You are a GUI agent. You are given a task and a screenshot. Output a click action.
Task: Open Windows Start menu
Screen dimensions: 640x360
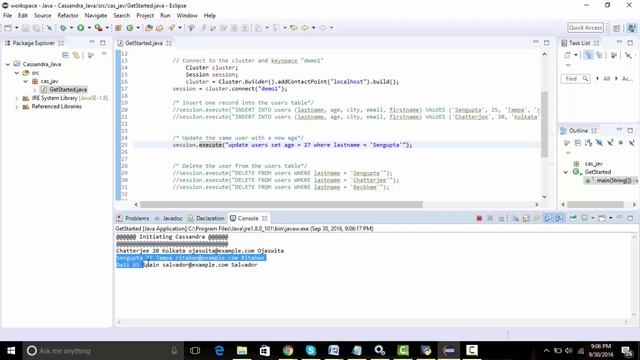click(x=11, y=351)
